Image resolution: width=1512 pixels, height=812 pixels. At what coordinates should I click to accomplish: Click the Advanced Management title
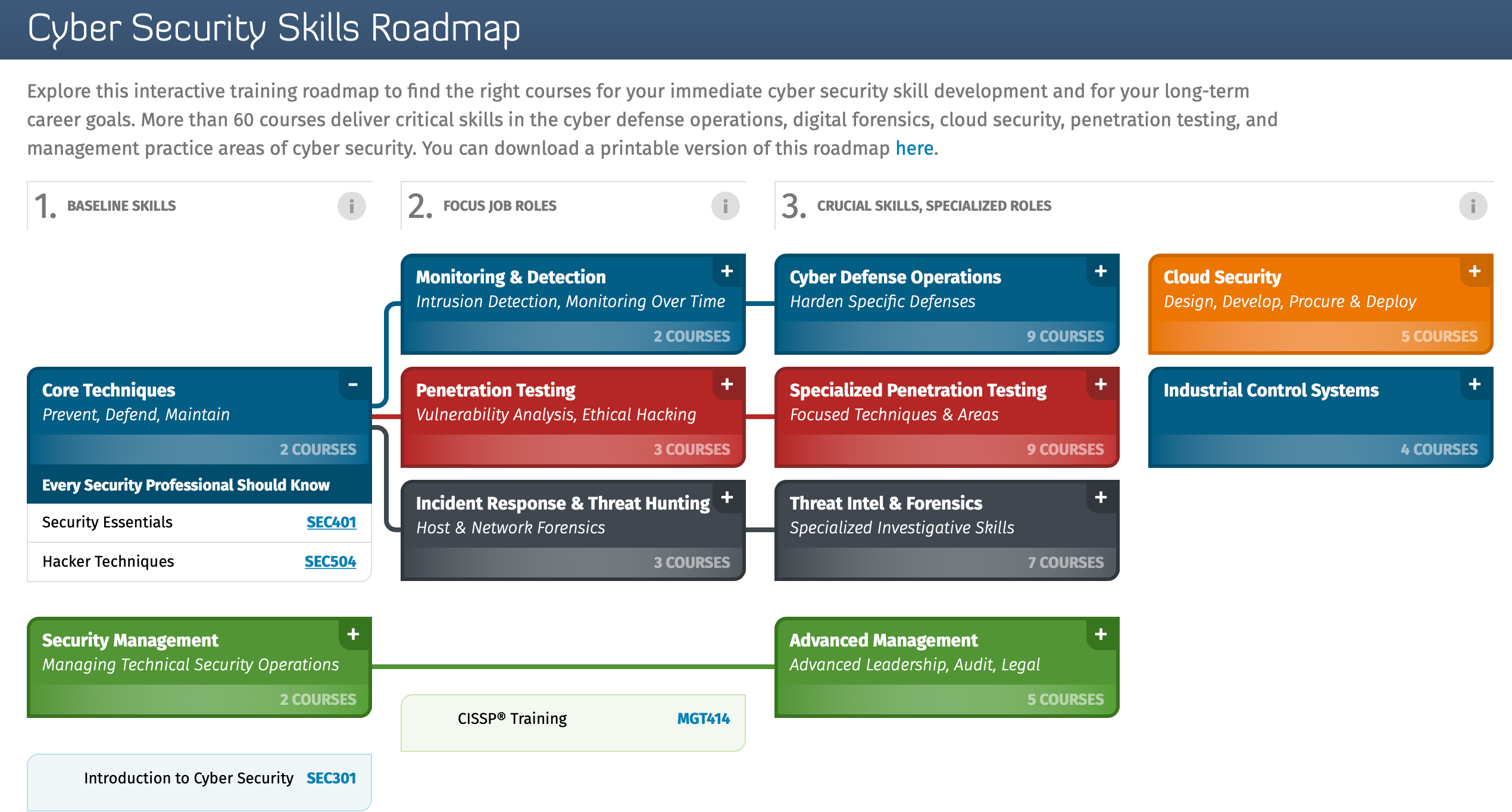pos(883,640)
